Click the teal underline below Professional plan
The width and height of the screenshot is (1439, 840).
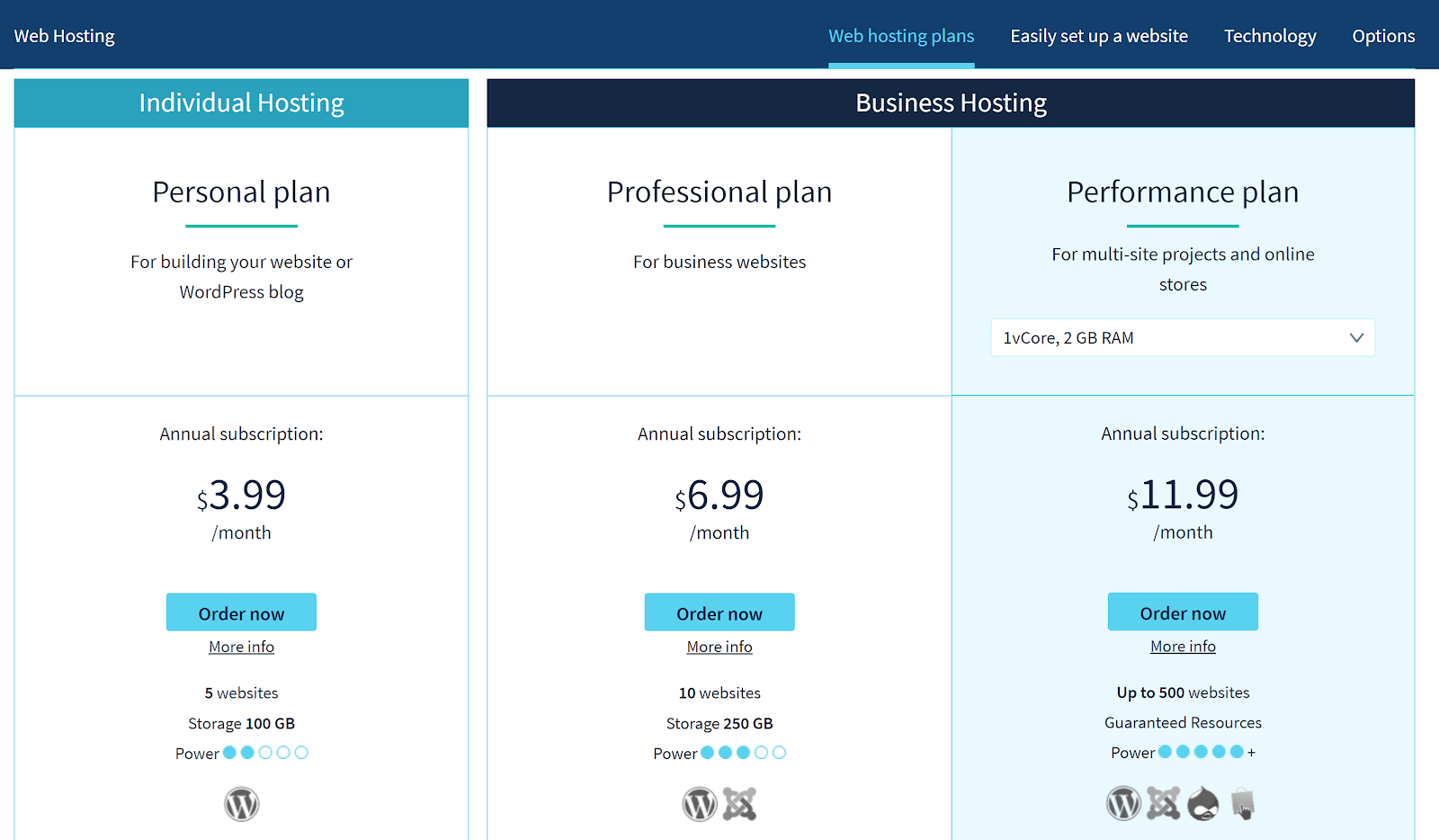click(719, 225)
